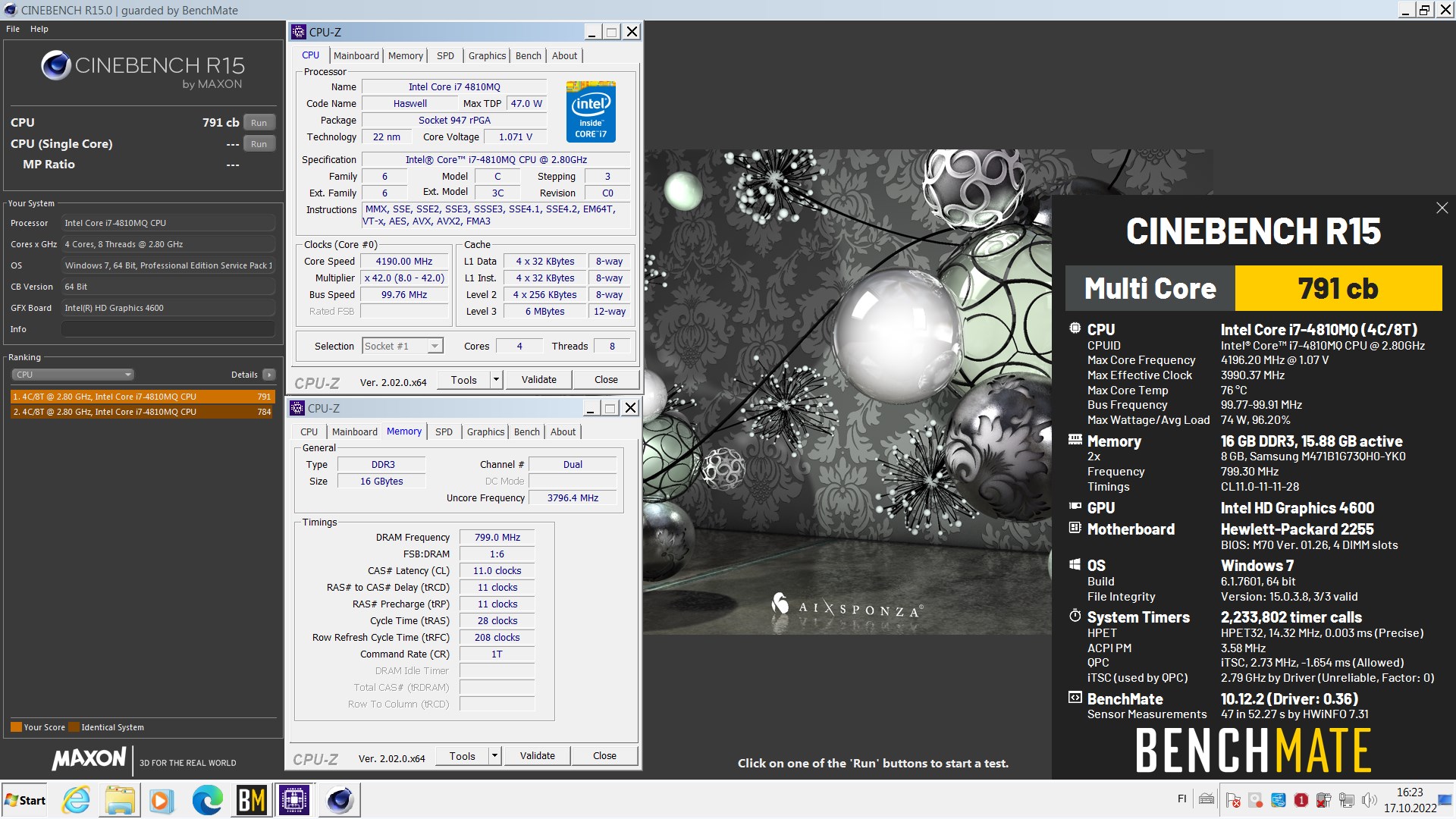Expand Tools dropdown arrow in upper CPU-Z
1456x819 pixels.
[x=496, y=380]
